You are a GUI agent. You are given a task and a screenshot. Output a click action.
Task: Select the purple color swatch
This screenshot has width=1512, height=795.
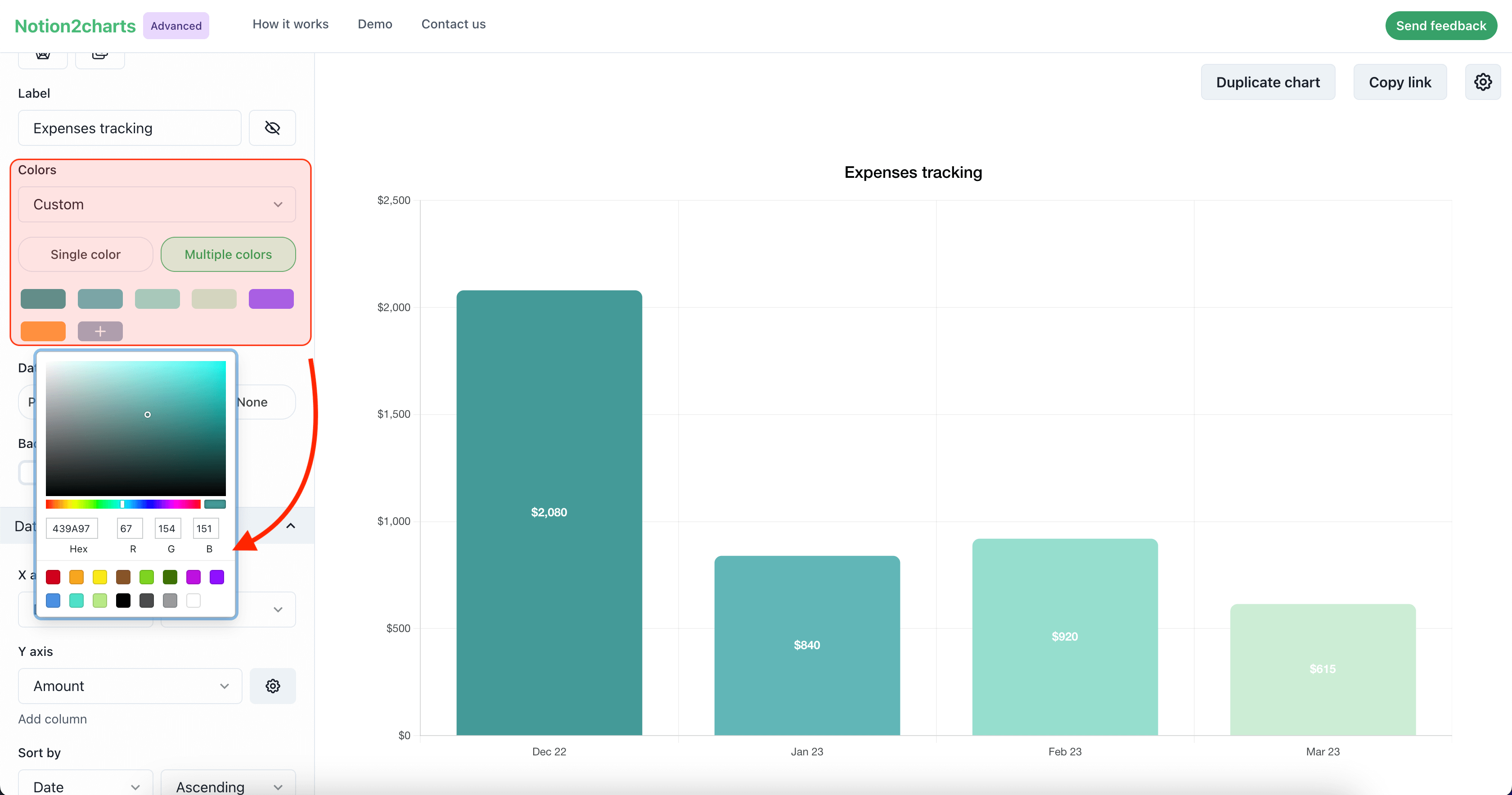pyautogui.click(x=271, y=299)
